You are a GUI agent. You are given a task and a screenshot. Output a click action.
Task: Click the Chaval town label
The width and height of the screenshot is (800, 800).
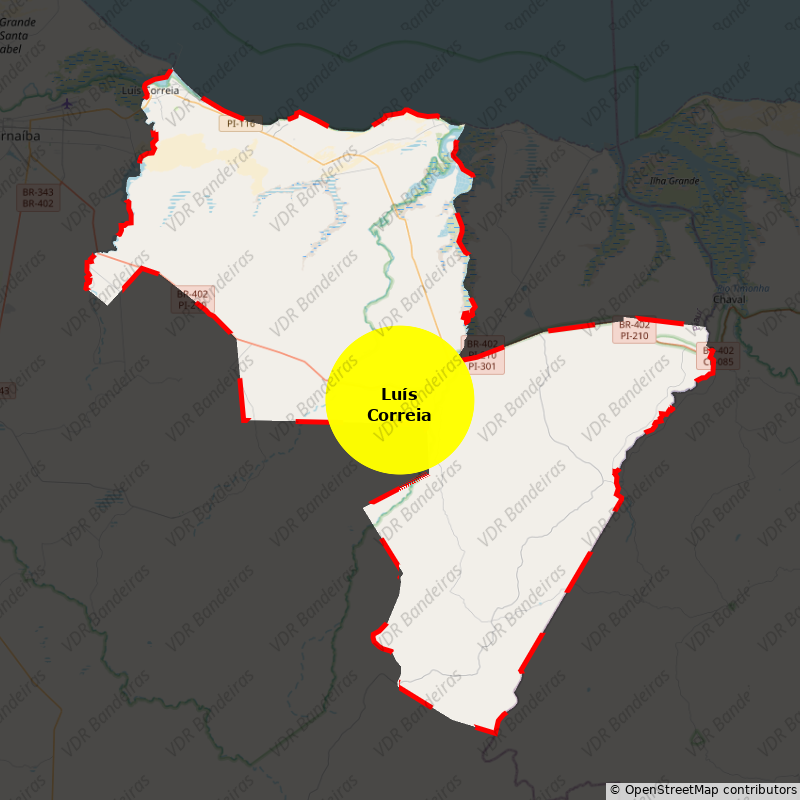[x=729, y=299]
